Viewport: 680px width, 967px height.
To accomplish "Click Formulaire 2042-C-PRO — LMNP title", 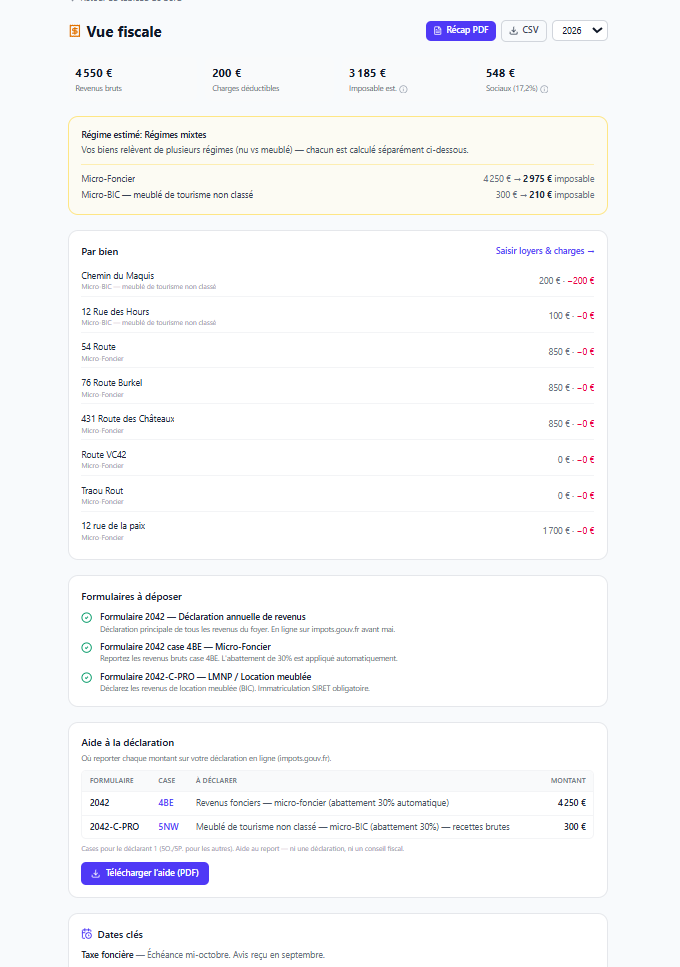I will (x=205, y=677).
